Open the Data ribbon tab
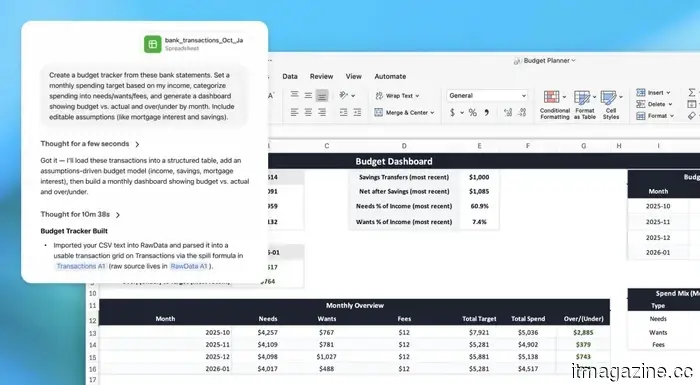Screen dimensions: 700x385 click(x=290, y=76)
